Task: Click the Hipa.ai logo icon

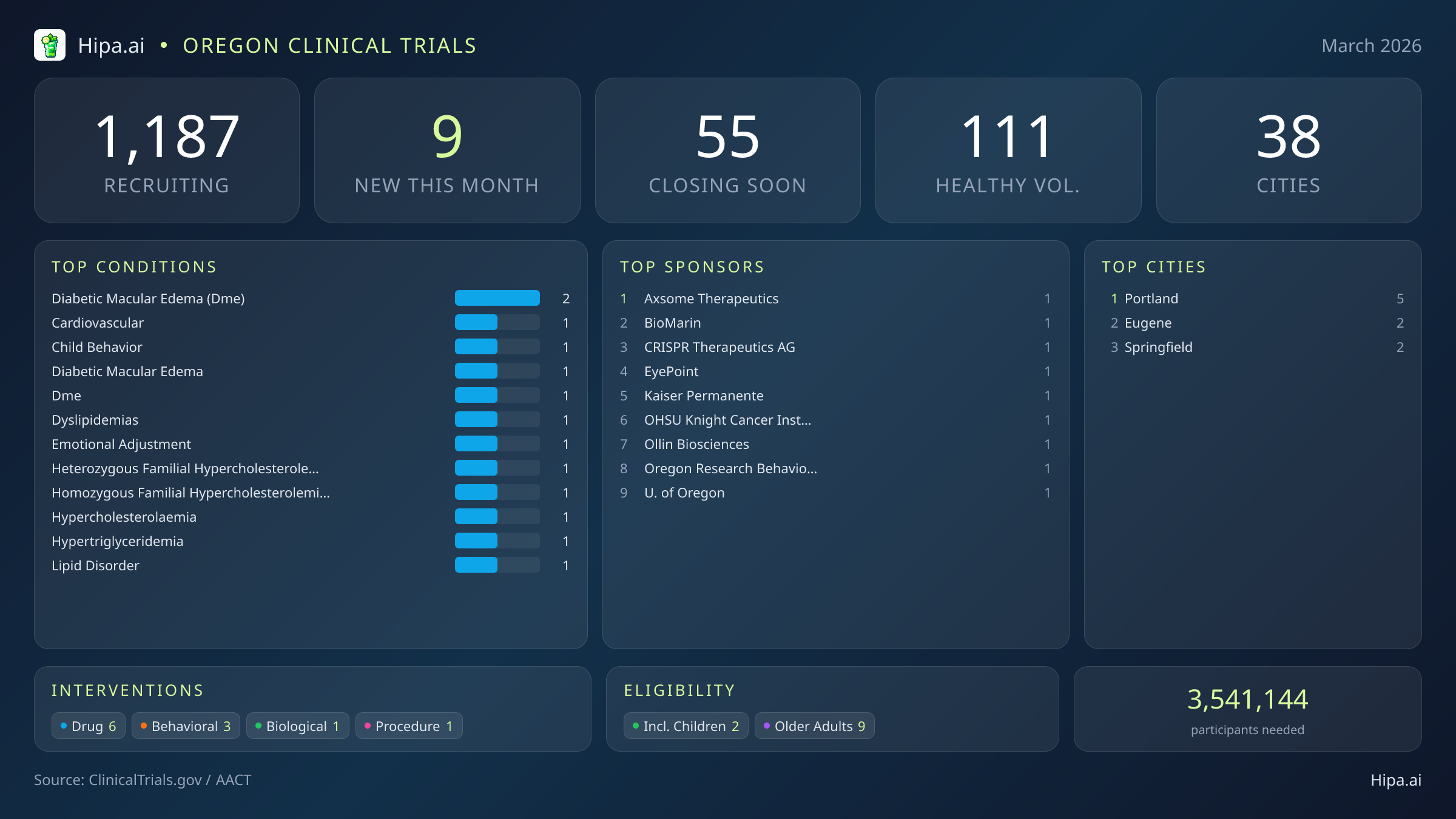Action: (x=51, y=44)
